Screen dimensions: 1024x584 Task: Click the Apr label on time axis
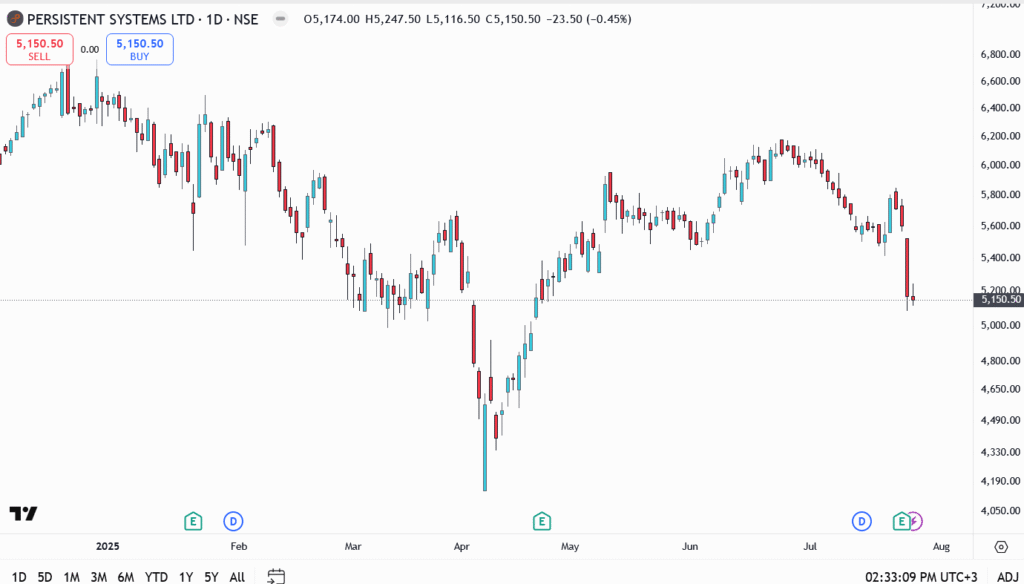pos(462,546)
